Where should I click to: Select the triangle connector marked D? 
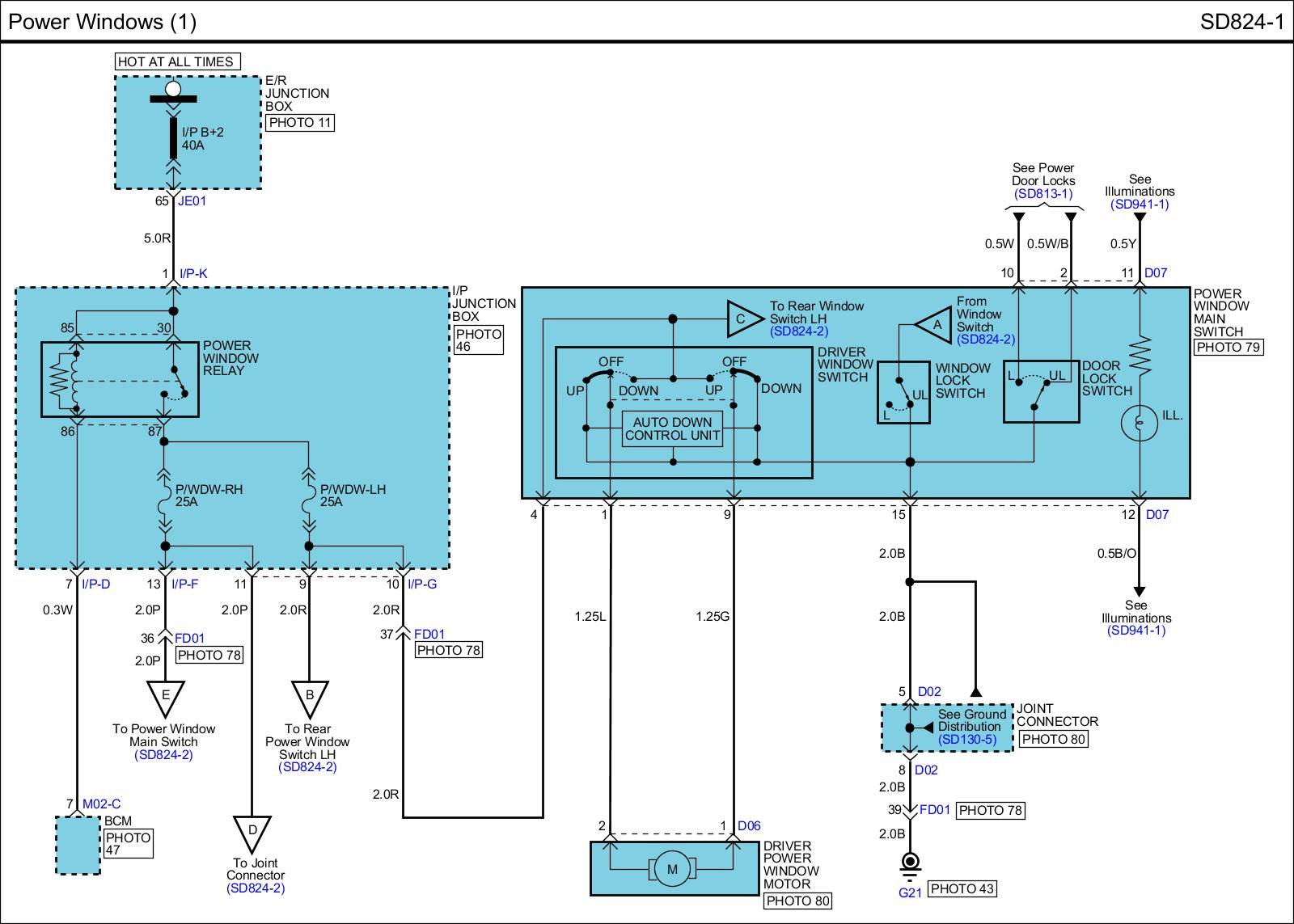pos(252,832)
